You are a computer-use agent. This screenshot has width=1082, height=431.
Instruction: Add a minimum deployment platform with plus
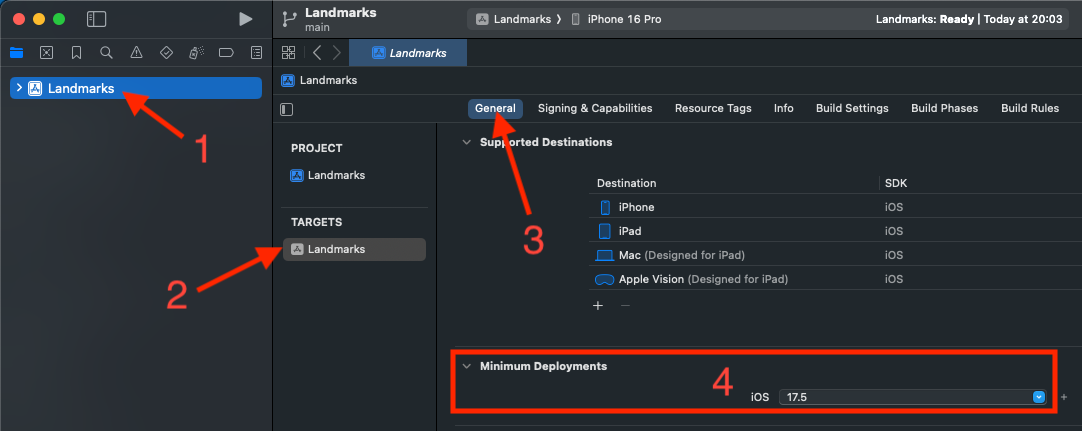pos(1063,397)
